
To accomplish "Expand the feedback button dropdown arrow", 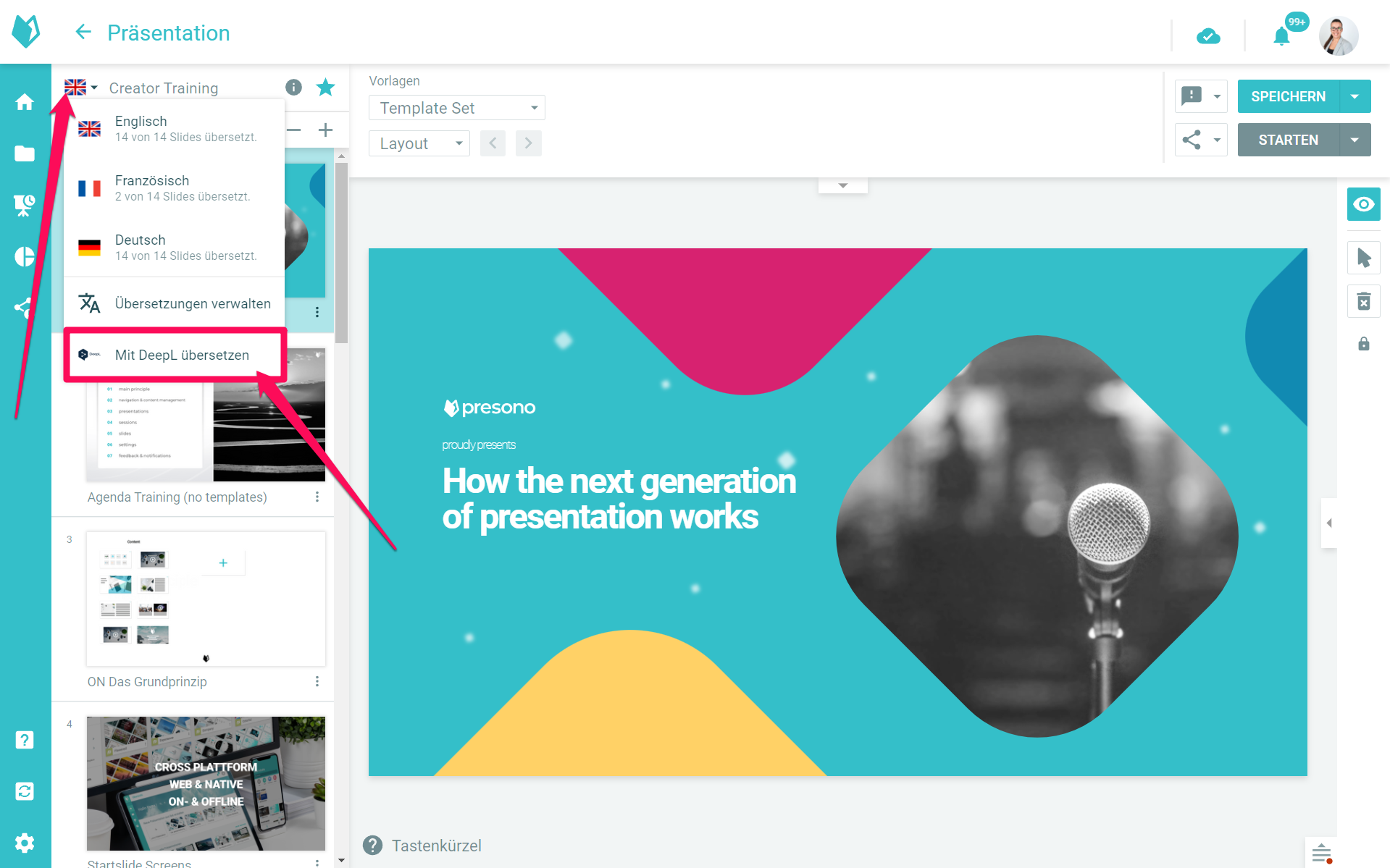I will click(1217, 96).
